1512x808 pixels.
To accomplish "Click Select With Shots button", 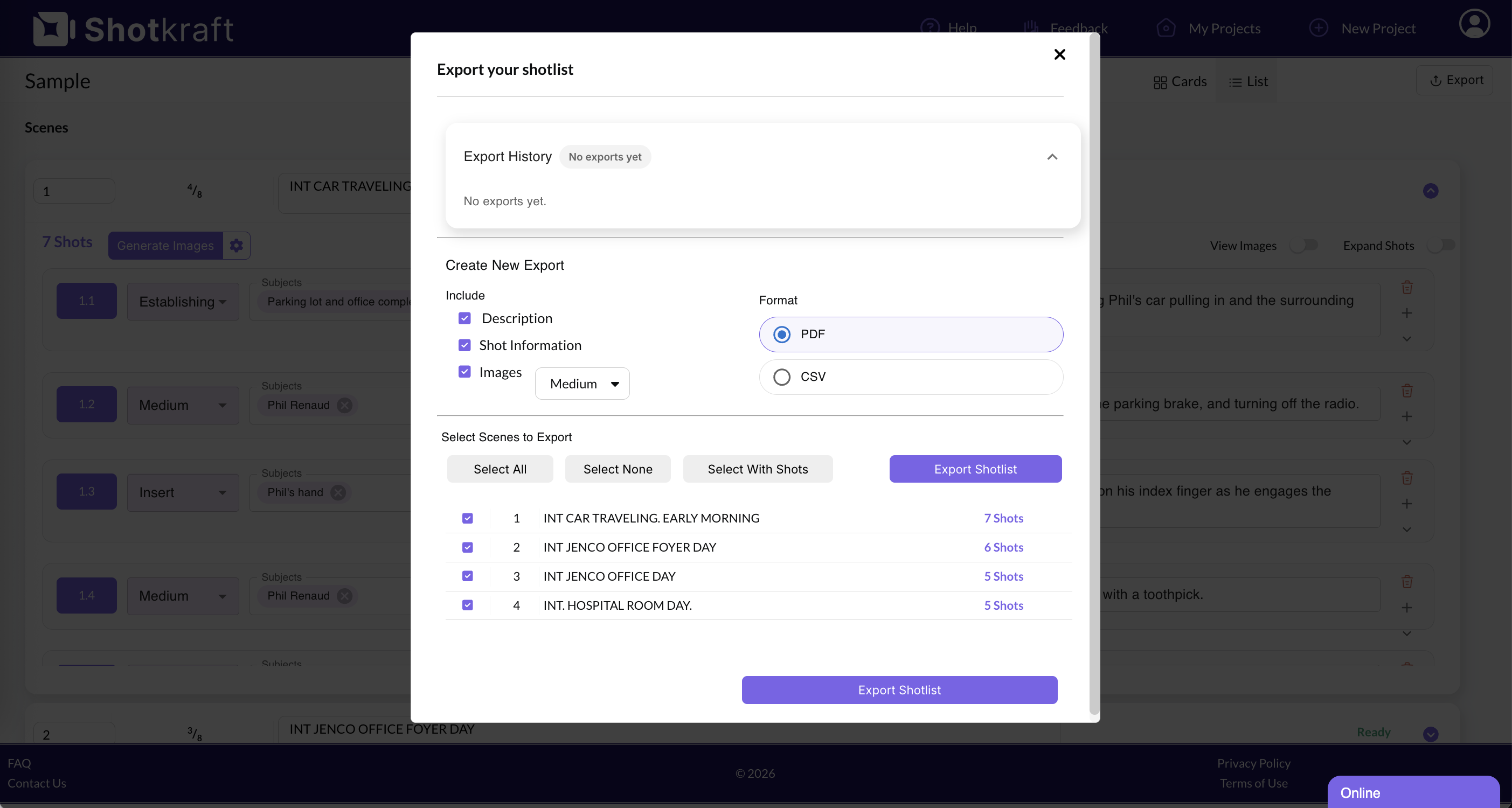I will [x=757, y=469].
